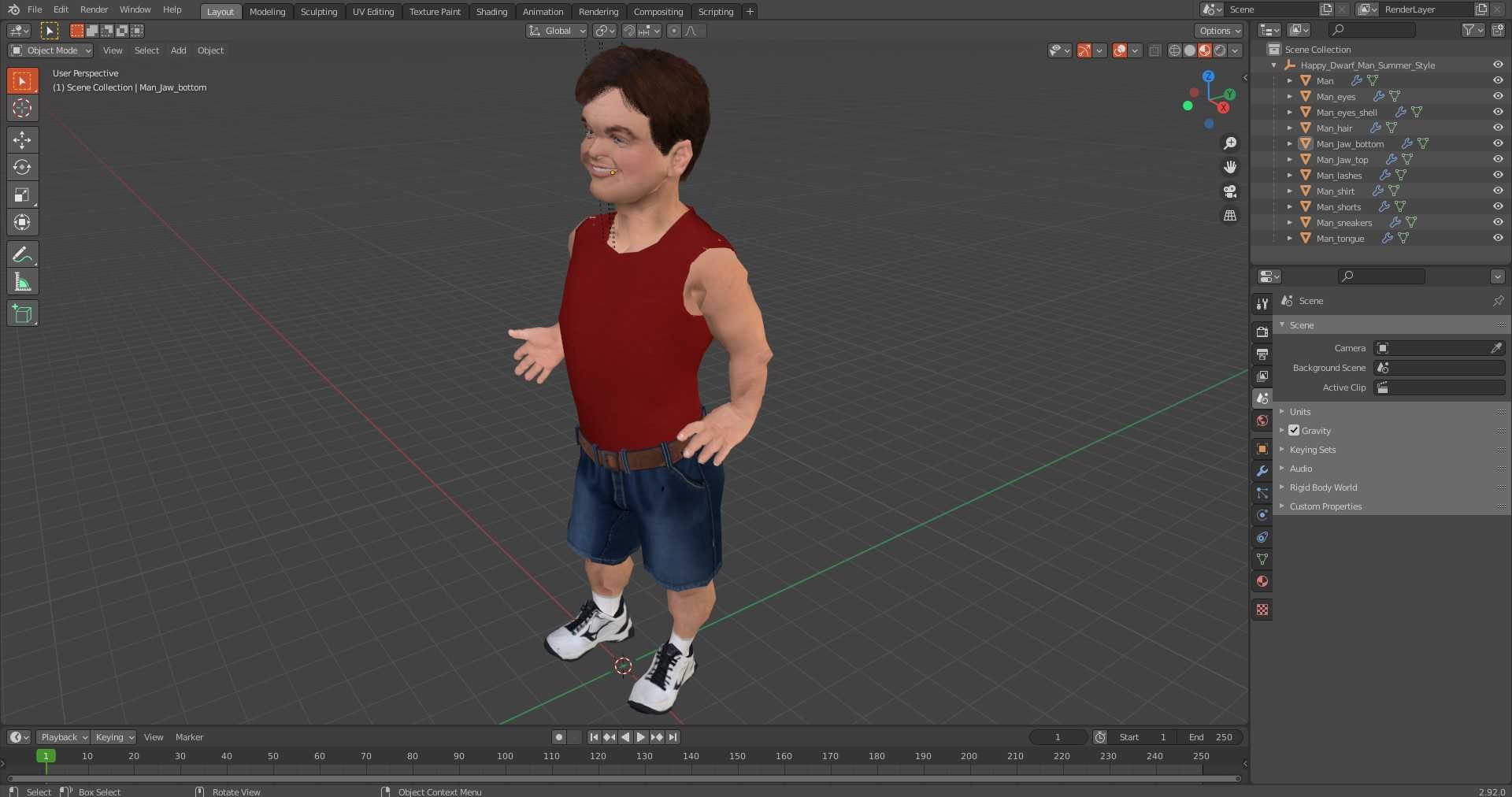Click the Camera field in Scene panel
Viewport: 1512px width, 797px height.
click(1440, 348)
